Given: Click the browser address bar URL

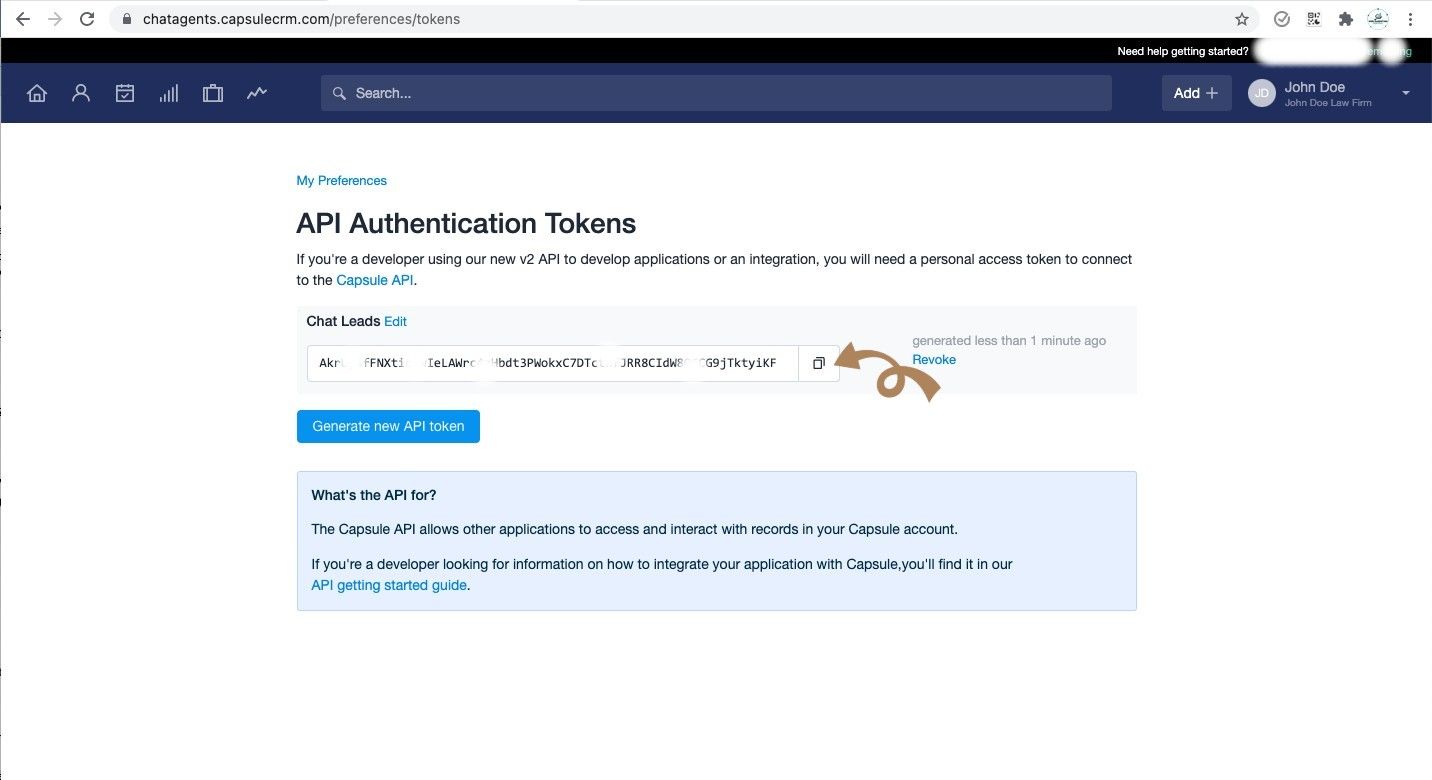Looking at the screenshot, I should point(301,19).
